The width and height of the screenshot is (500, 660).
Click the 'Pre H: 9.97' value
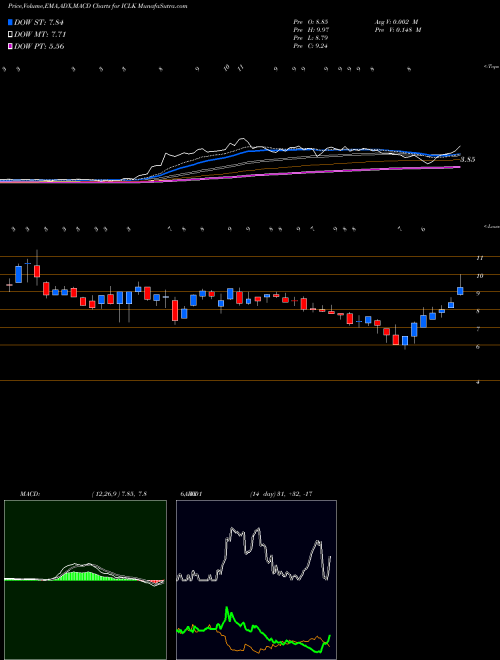coord(311,30)
